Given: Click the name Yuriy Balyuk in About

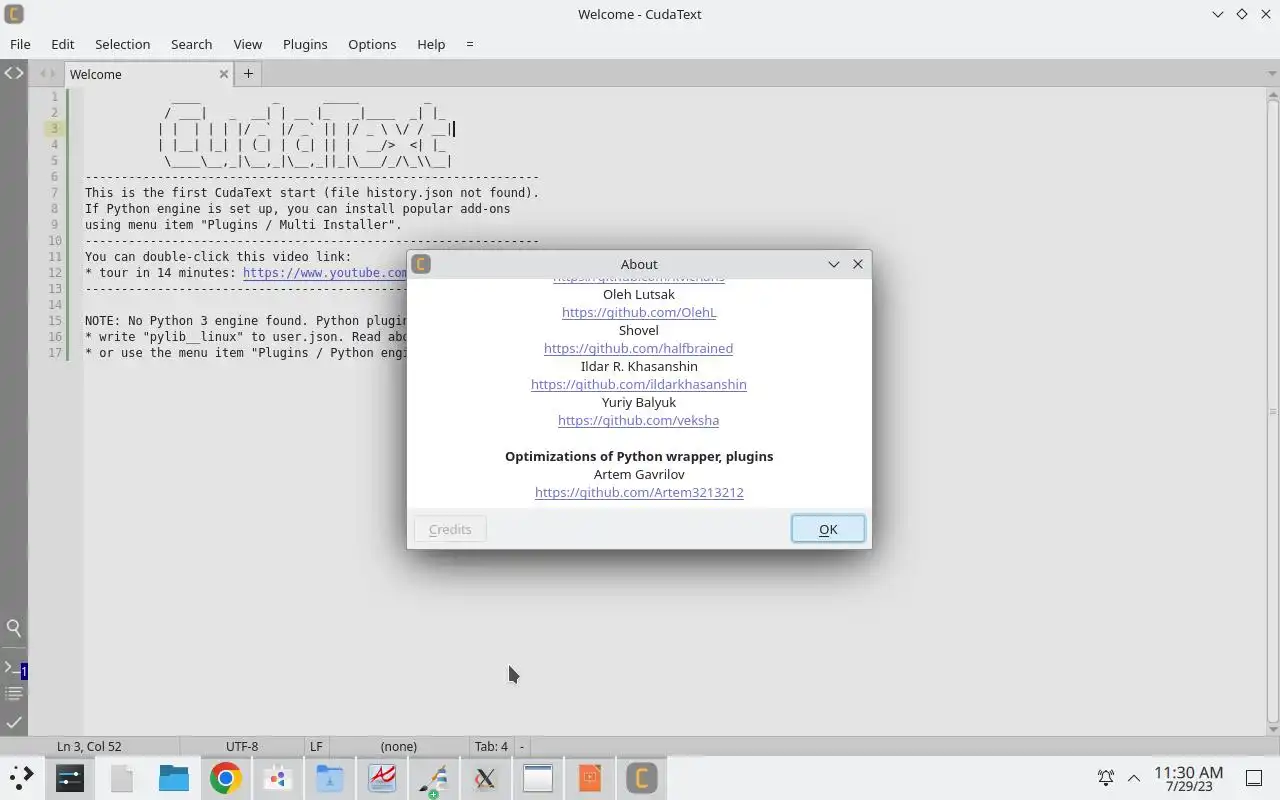Looking at the screenshot, I should [639, 402].
